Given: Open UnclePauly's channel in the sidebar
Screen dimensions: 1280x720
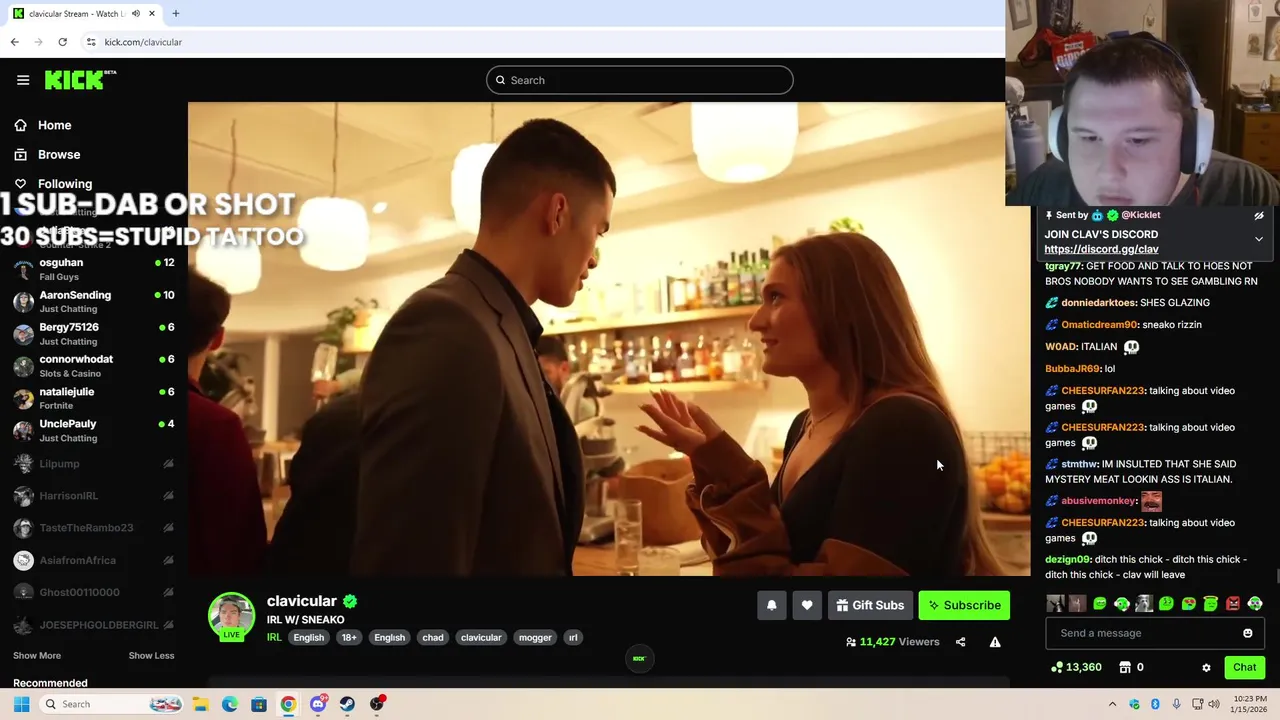Looking at the screenshot, I should (94, 430).
